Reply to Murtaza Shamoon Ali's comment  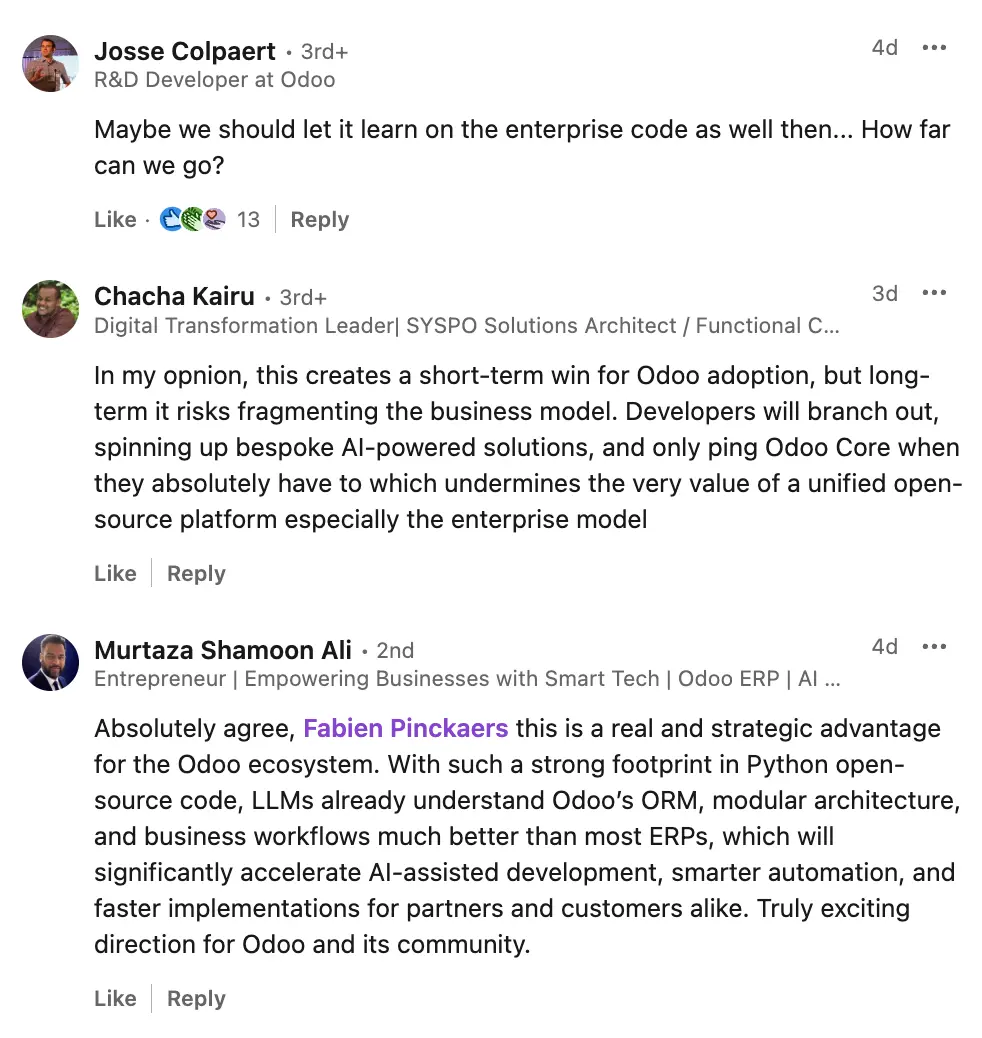point(196,999)
